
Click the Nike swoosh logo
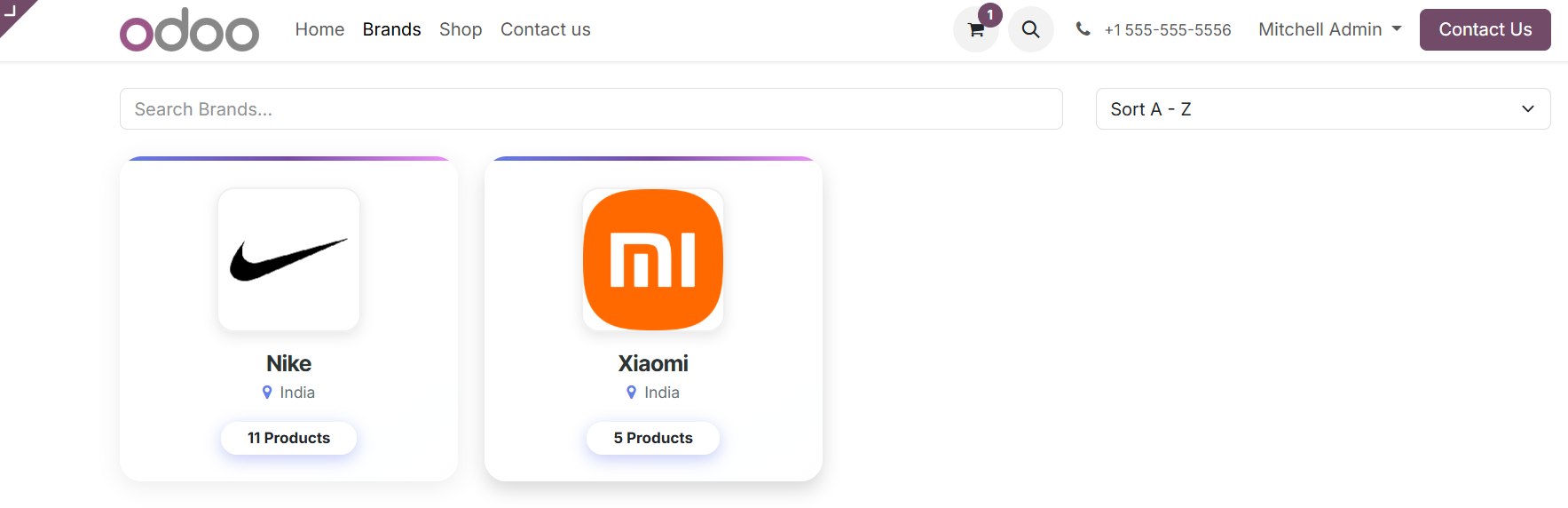click(x=288, y=259)
